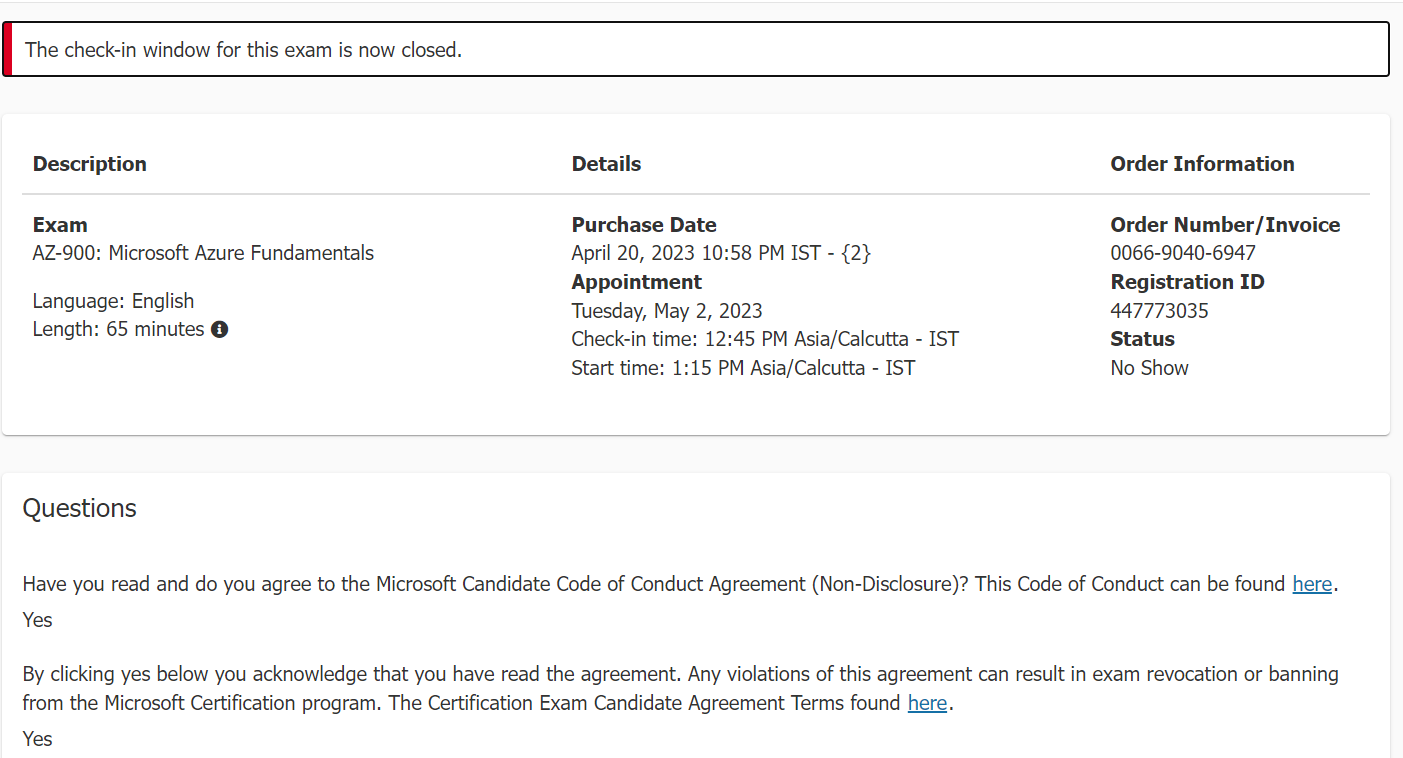Click the Order Information column header
Screen dimensions: 1403x758
[x=1202, y=163]
